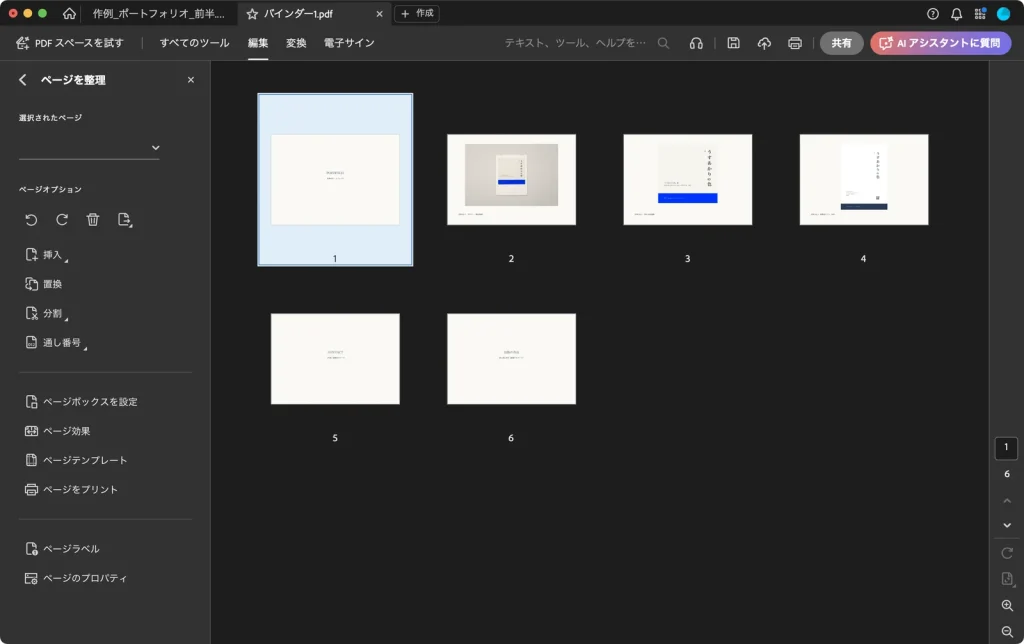Open the user profile avatar
This screenshot has height=644, width=1024.
[x=1003, y=14]
